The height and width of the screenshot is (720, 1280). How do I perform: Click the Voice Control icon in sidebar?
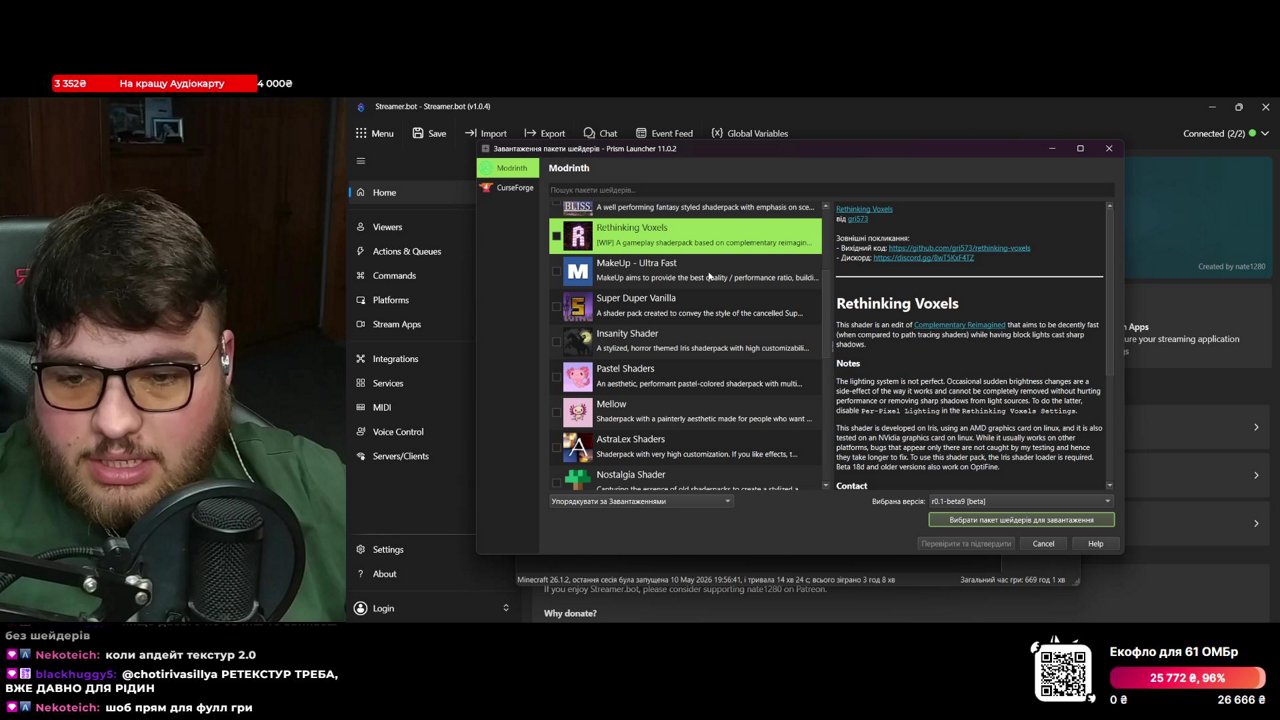(x=361, y=432)
